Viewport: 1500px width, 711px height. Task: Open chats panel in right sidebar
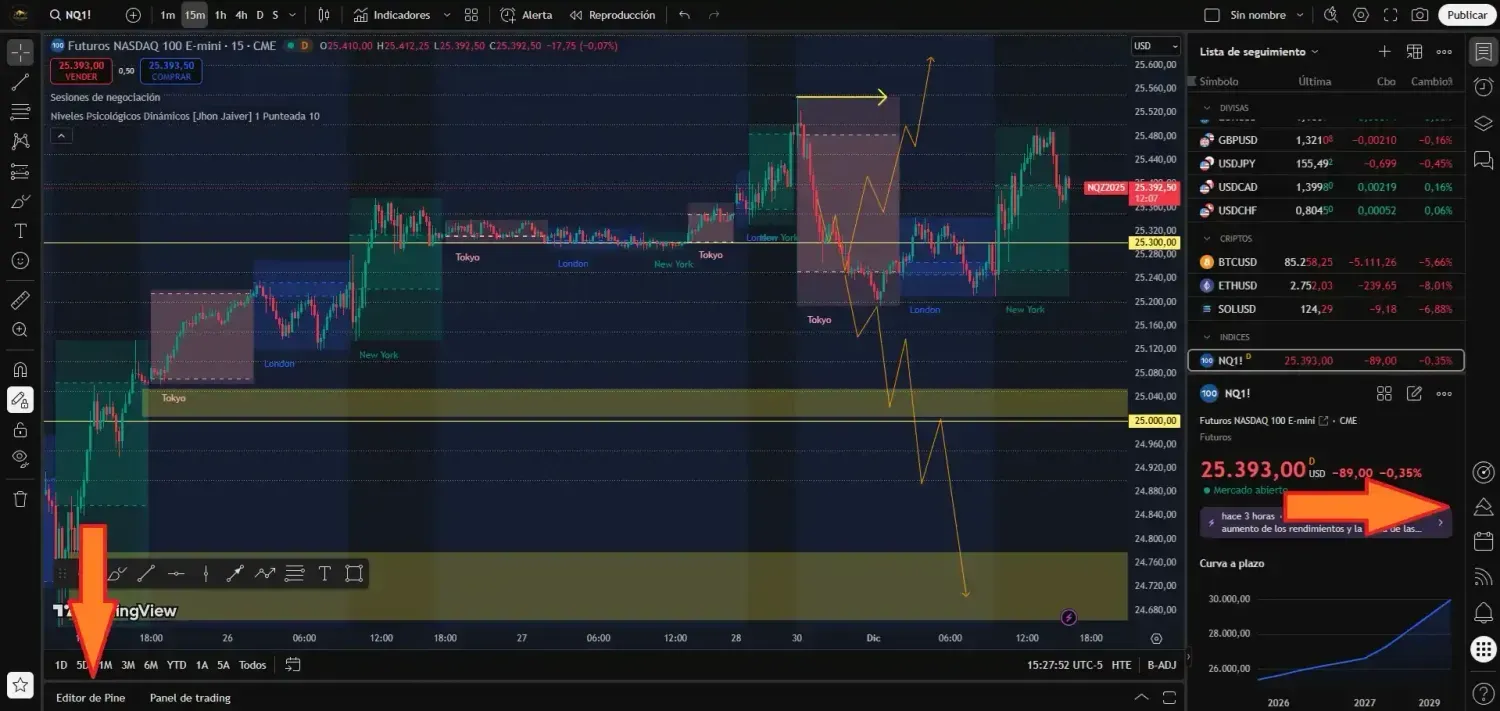pos(1483,159)
